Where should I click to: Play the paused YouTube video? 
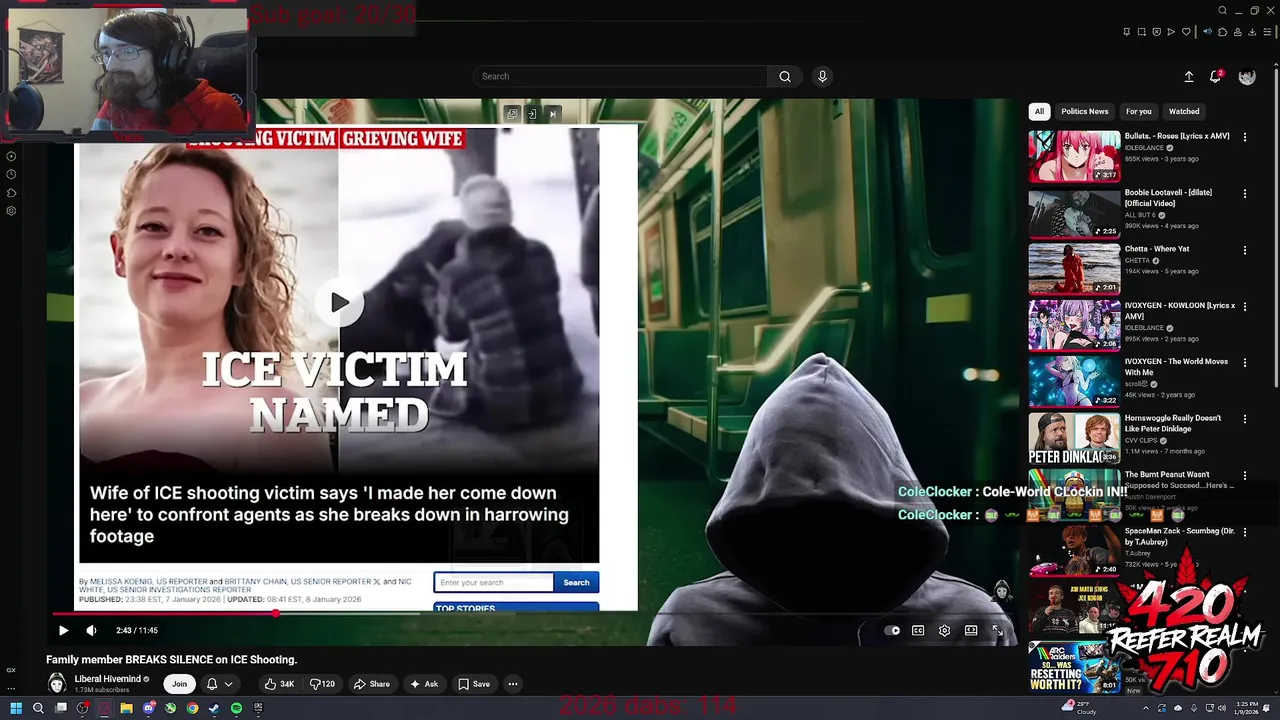(63, 630)
